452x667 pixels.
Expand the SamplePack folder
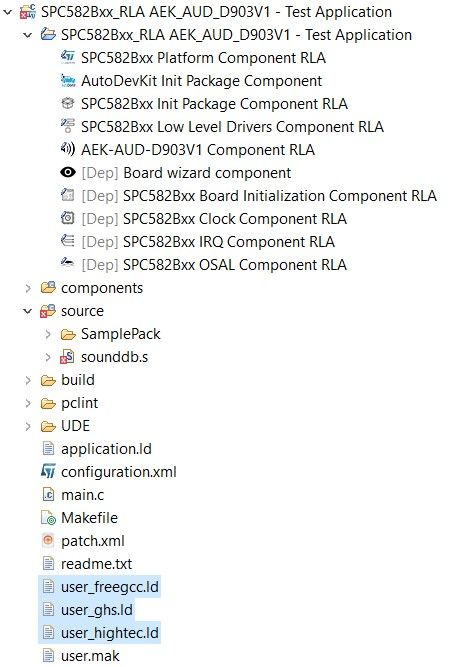48,334
